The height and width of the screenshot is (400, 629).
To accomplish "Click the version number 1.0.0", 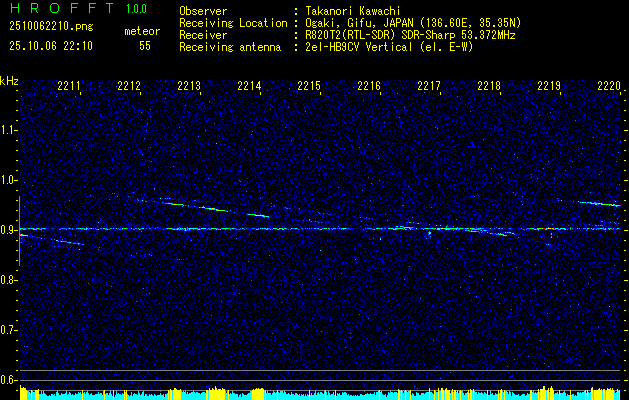I will [x=136, y=8].
